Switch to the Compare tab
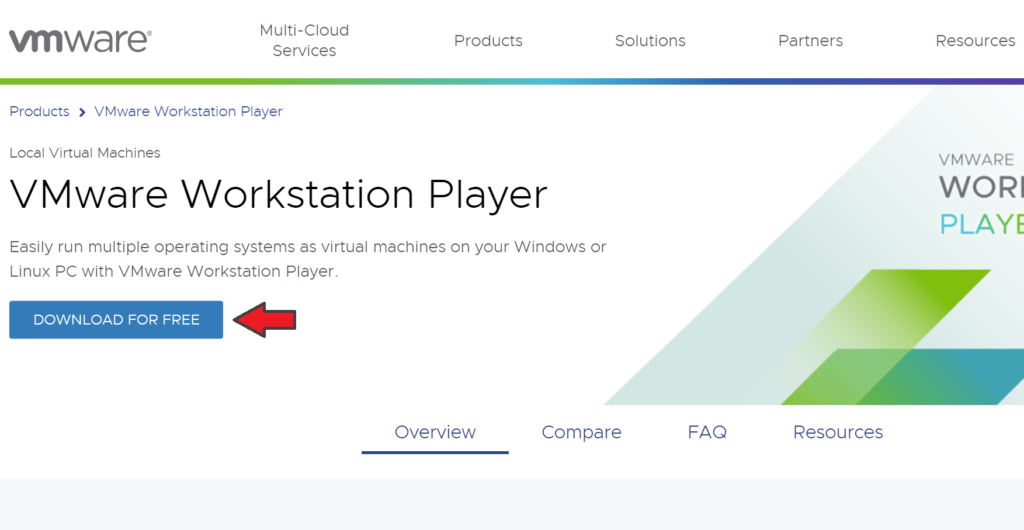This screenshot has height=530, width=1024. point(581,432)
